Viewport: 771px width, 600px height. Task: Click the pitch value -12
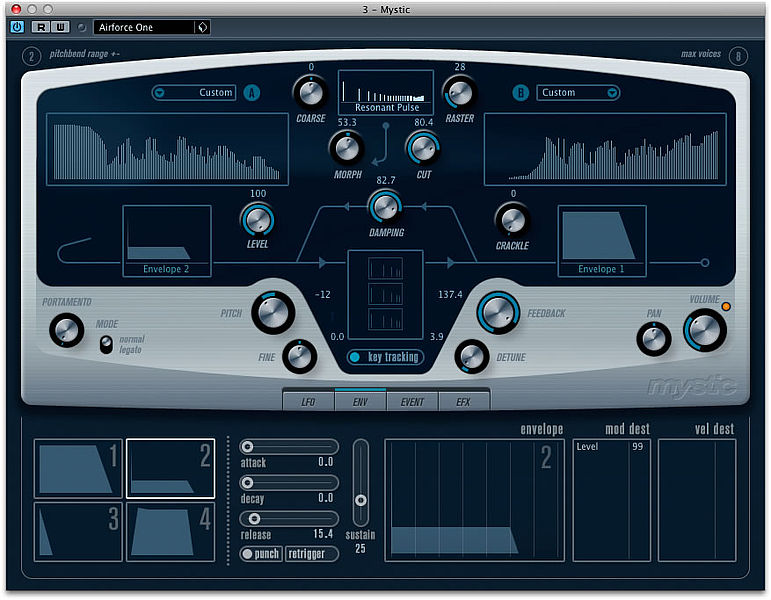click(x=323, y=295)
